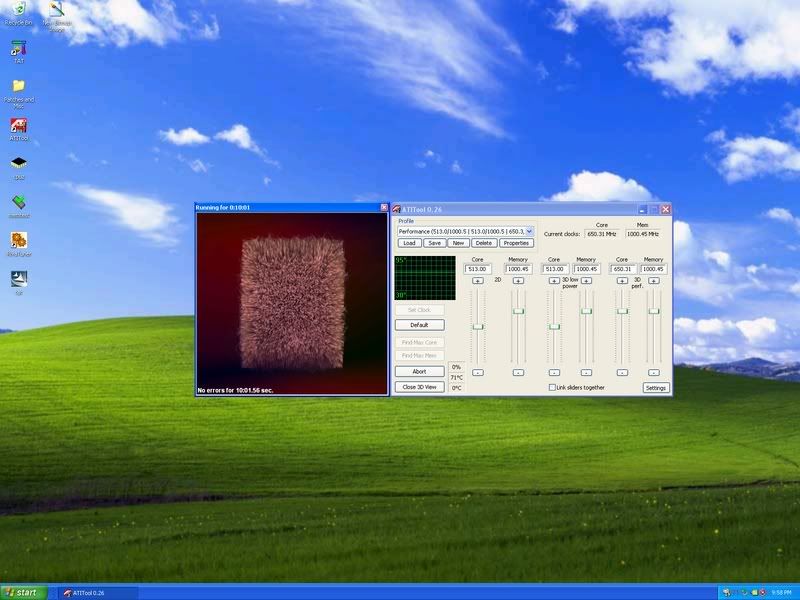Decrease 3D low power Memory with minus
The image size is (800, 600).
click(587, 372)
